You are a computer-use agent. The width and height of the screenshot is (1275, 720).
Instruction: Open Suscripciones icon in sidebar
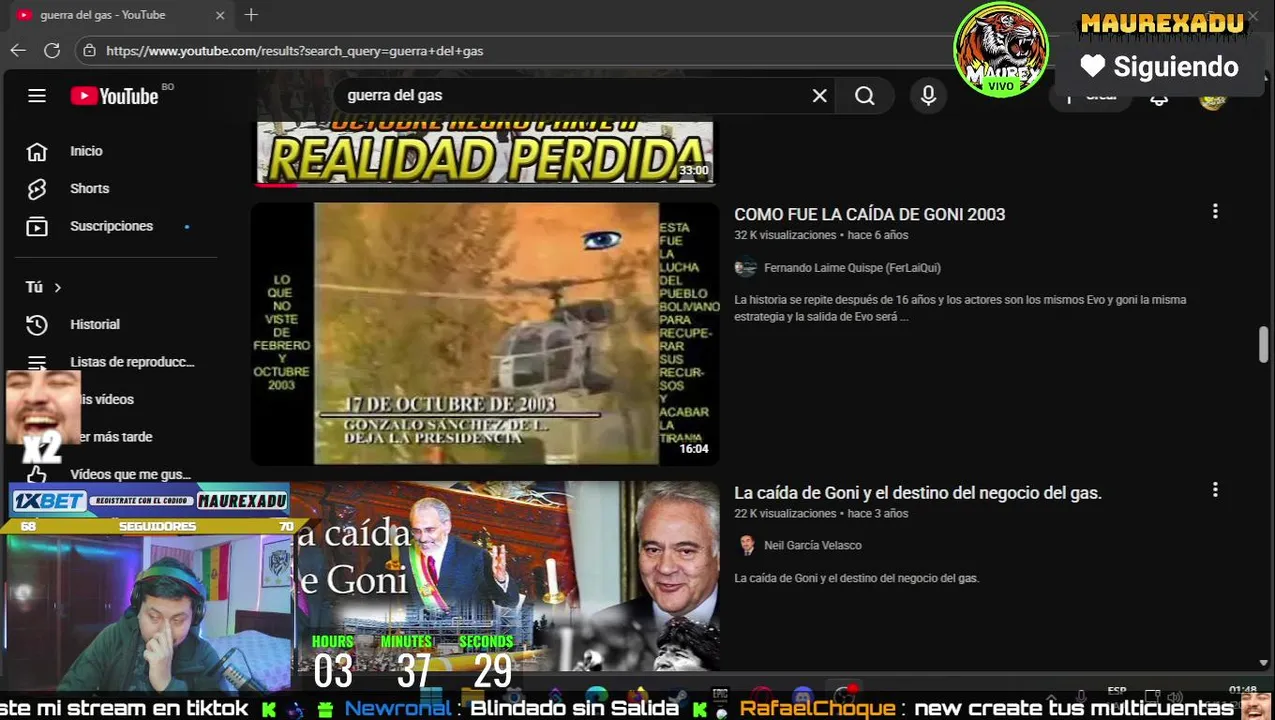coord(37,227)
